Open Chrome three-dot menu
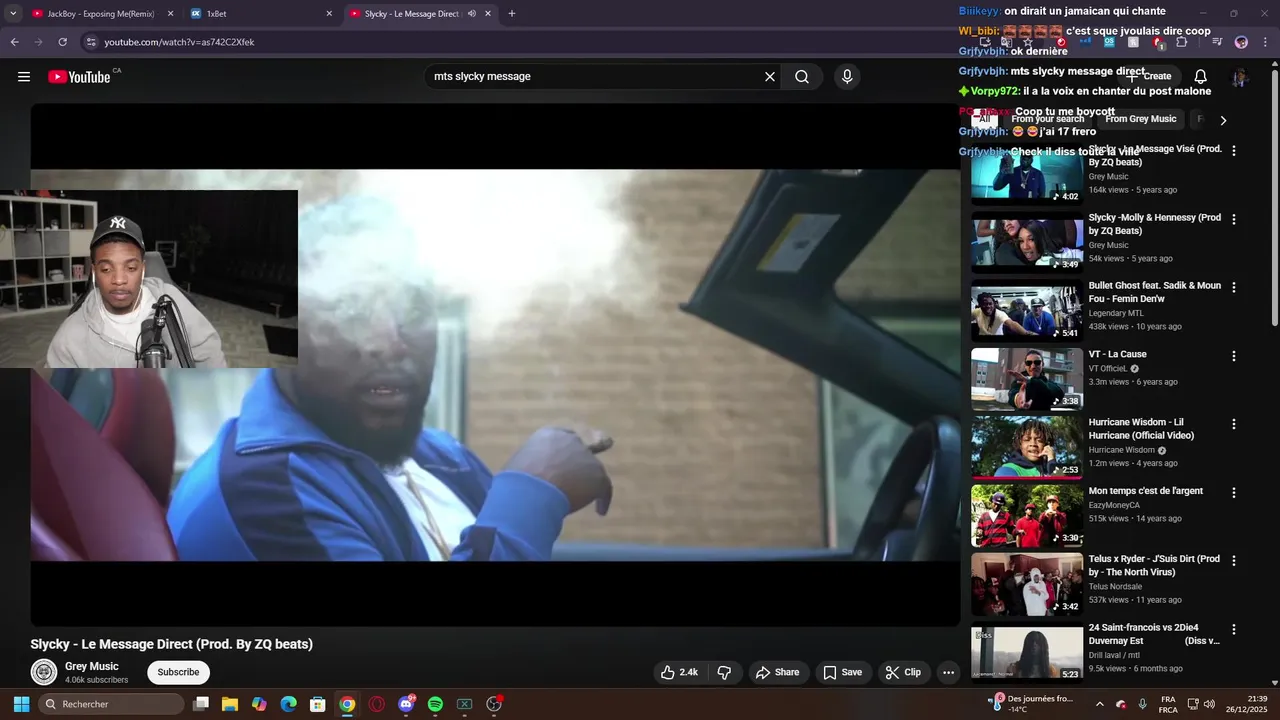The width and height of the screenshot is (1280, 720). [1266, 42]
